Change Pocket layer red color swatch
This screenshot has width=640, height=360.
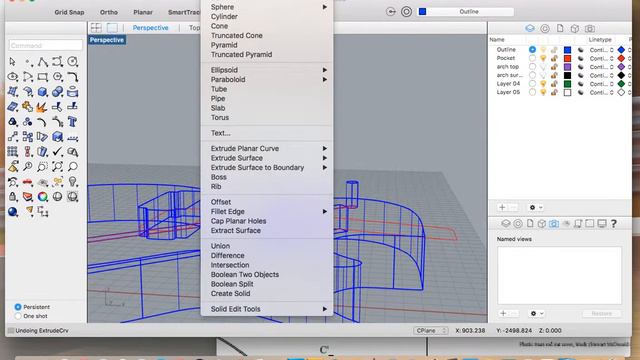567,58
